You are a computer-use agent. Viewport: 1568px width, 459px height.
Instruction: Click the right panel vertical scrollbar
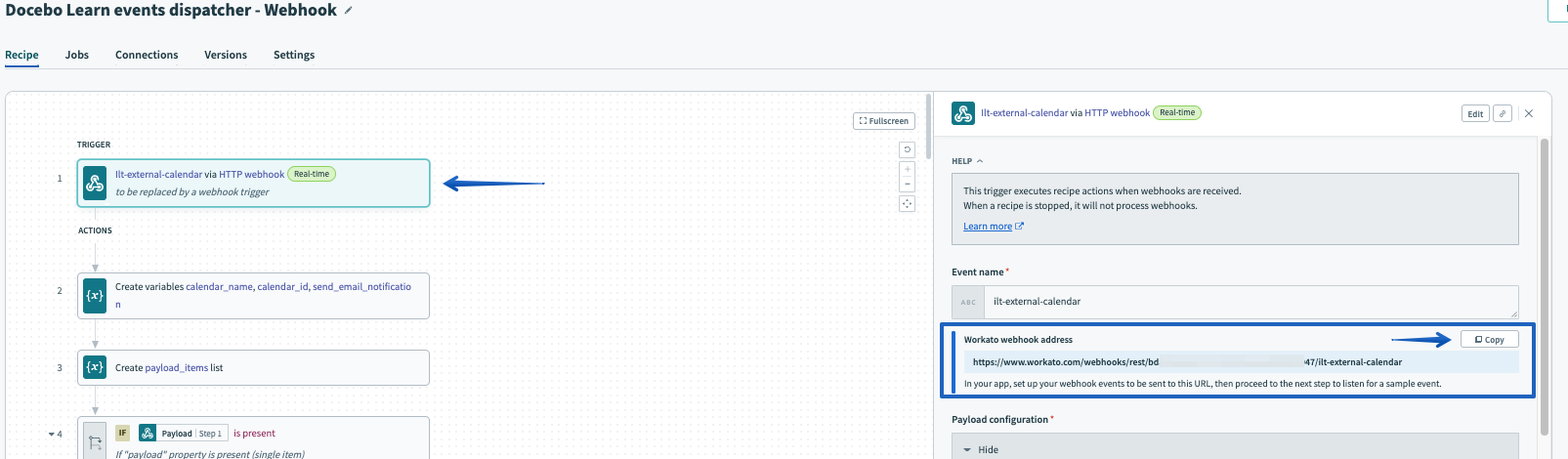coord(1545,286)
